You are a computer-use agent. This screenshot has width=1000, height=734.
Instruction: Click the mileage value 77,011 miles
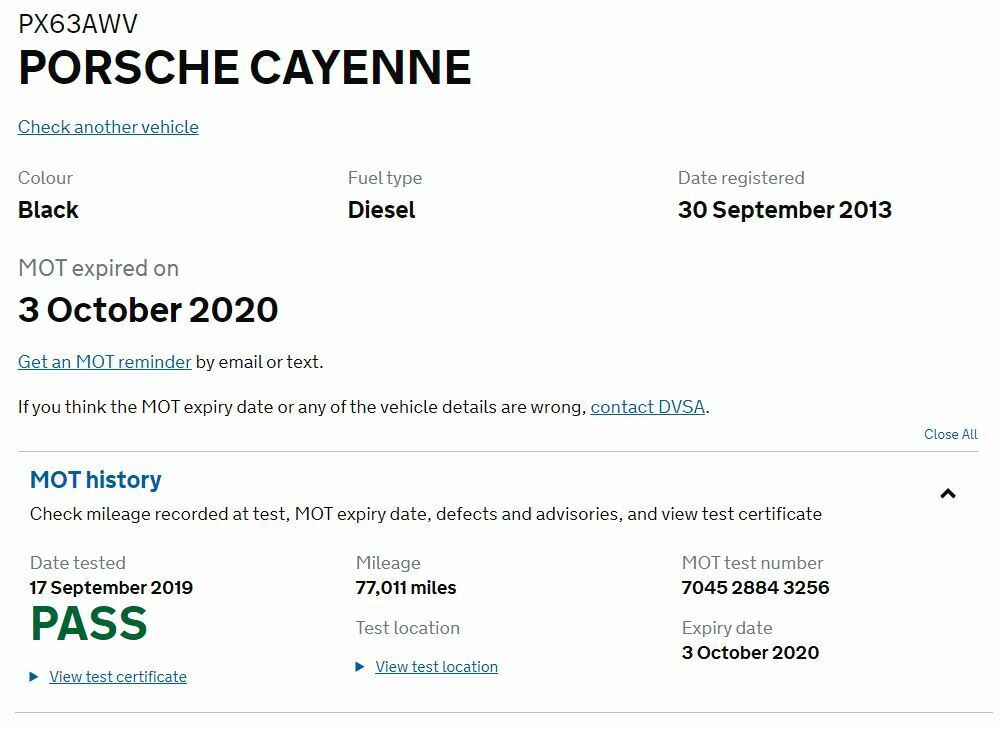[405, 588]
